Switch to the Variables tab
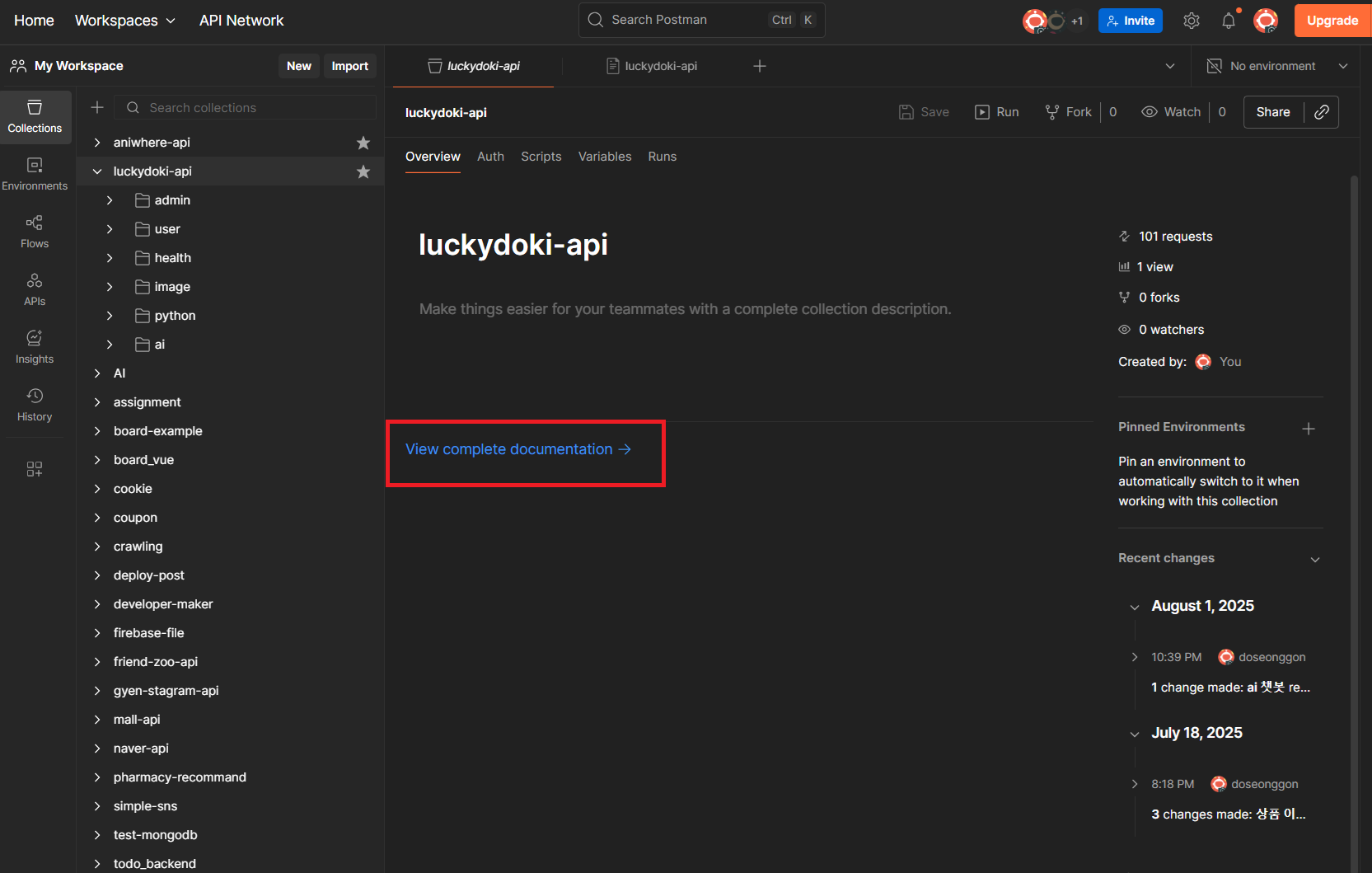 (x=605, y=157)
